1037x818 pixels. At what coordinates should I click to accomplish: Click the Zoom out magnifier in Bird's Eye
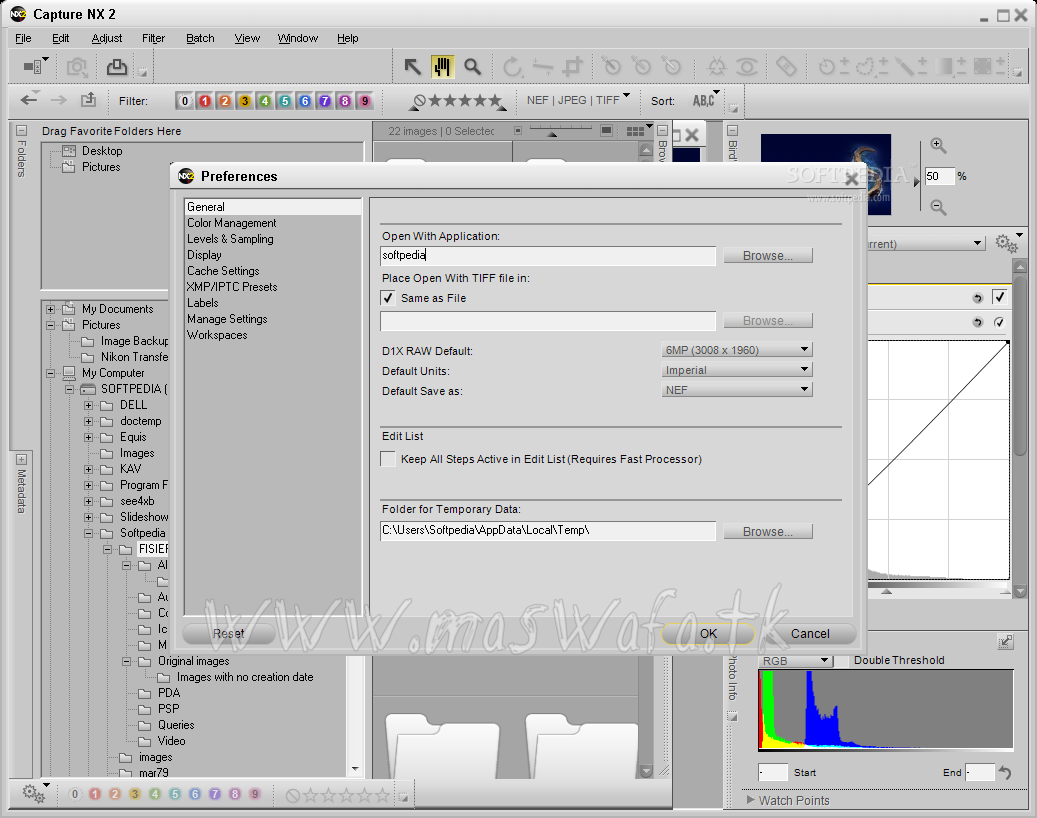[x=938, y=207]
